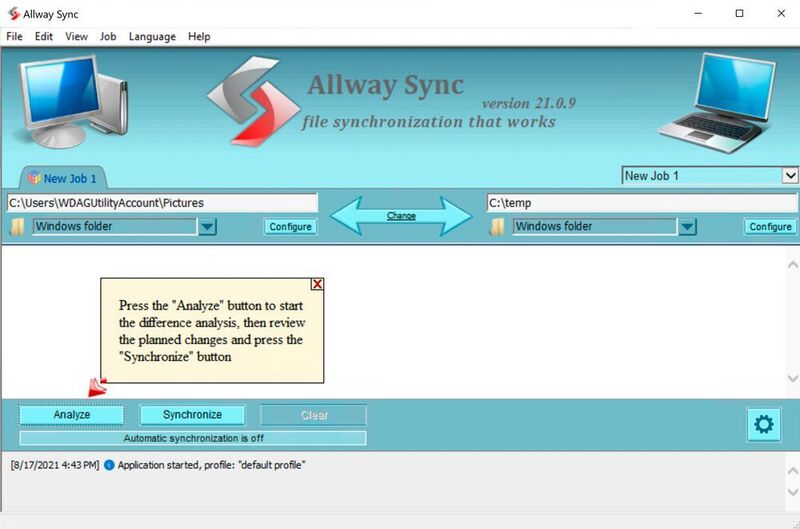800x529 pixels.
Task: Open the Edit menu
Action: pyautogui.click(x=44, y=36)
